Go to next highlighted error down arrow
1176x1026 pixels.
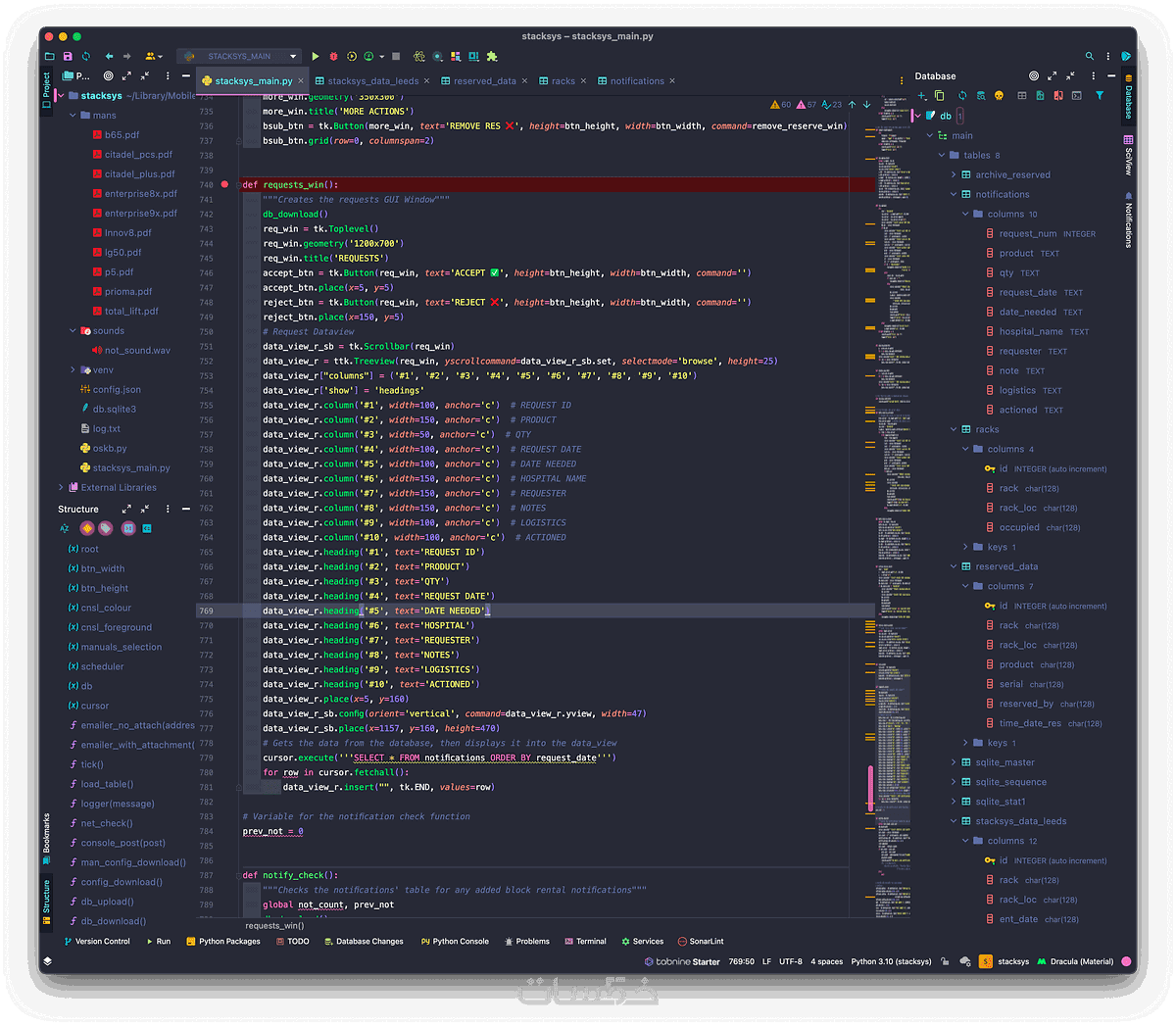click(x=866, y=104)
